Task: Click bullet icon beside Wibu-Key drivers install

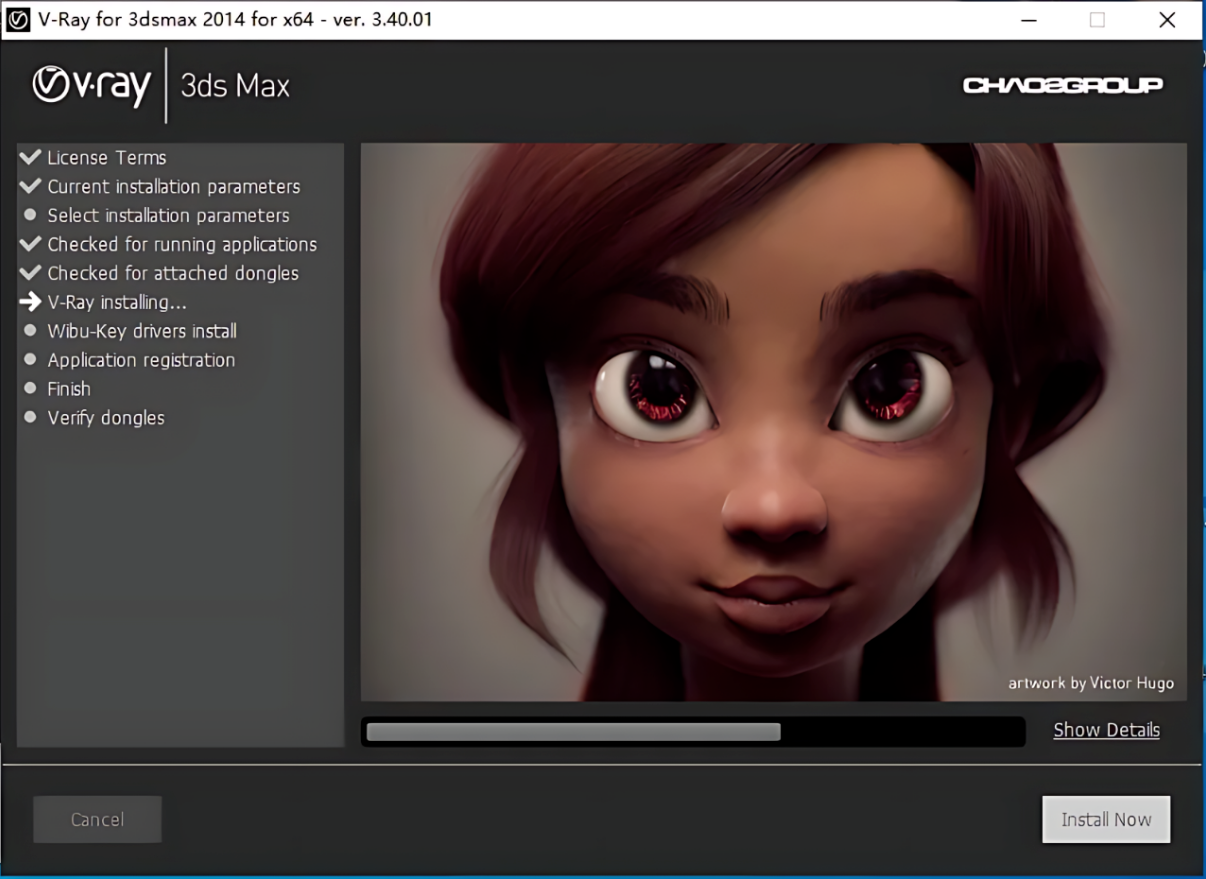Action: [x=30, y=331]
